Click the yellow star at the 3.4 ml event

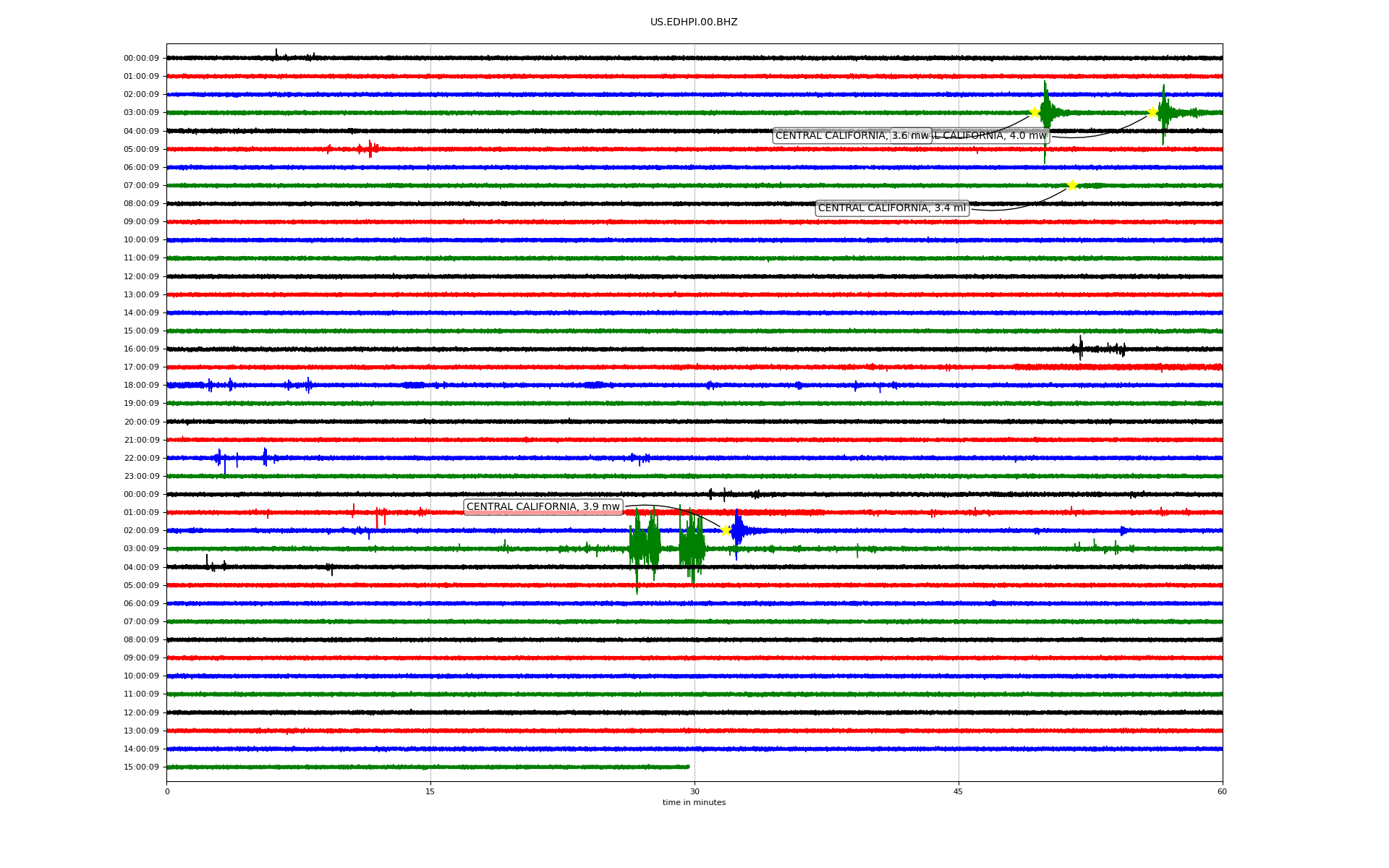[1072, 185]
